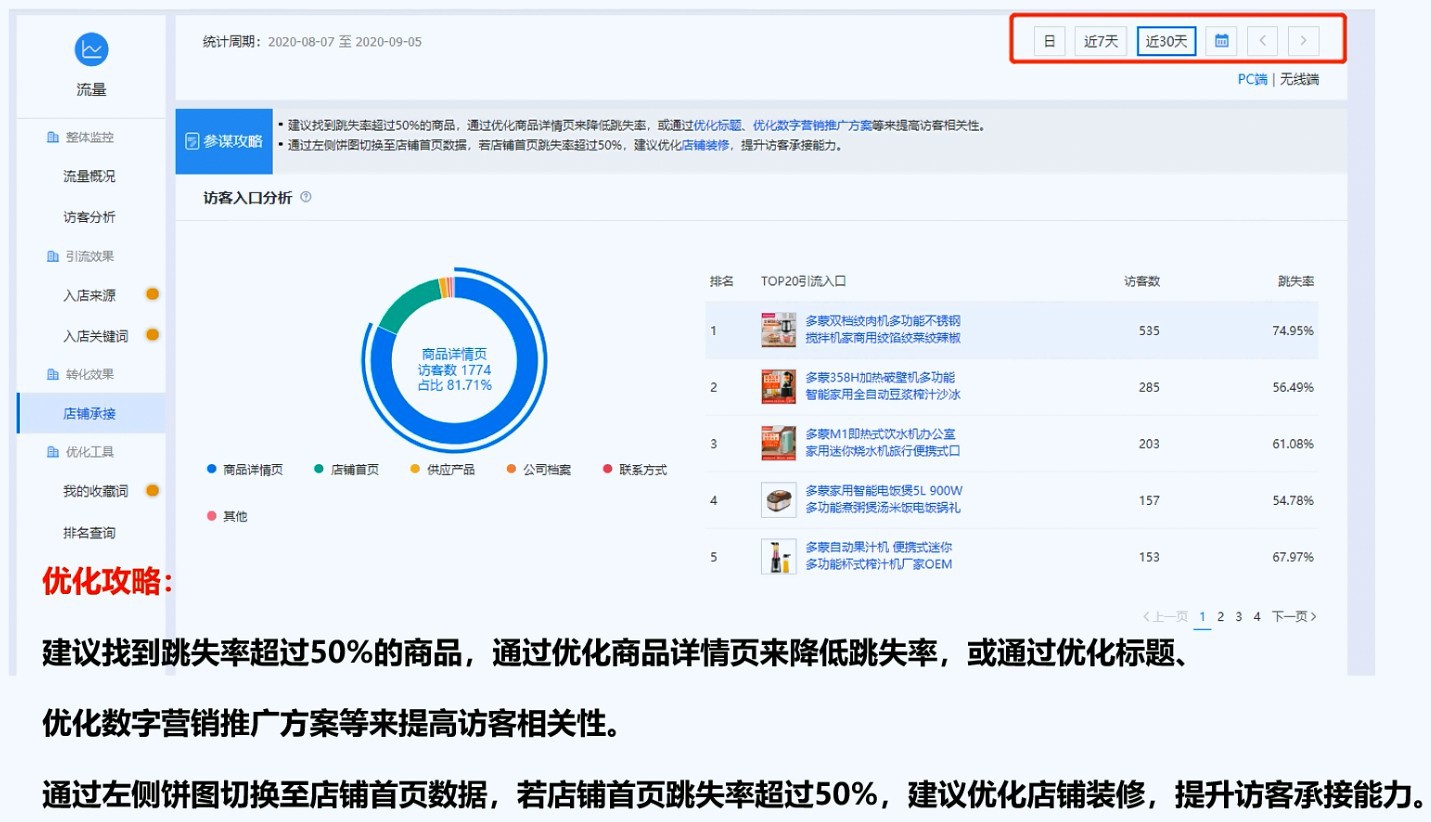Click the 转化效果 section icon
Image resolution: width=1431 pixels, height=822 pixels.
(x=53, y=374)
